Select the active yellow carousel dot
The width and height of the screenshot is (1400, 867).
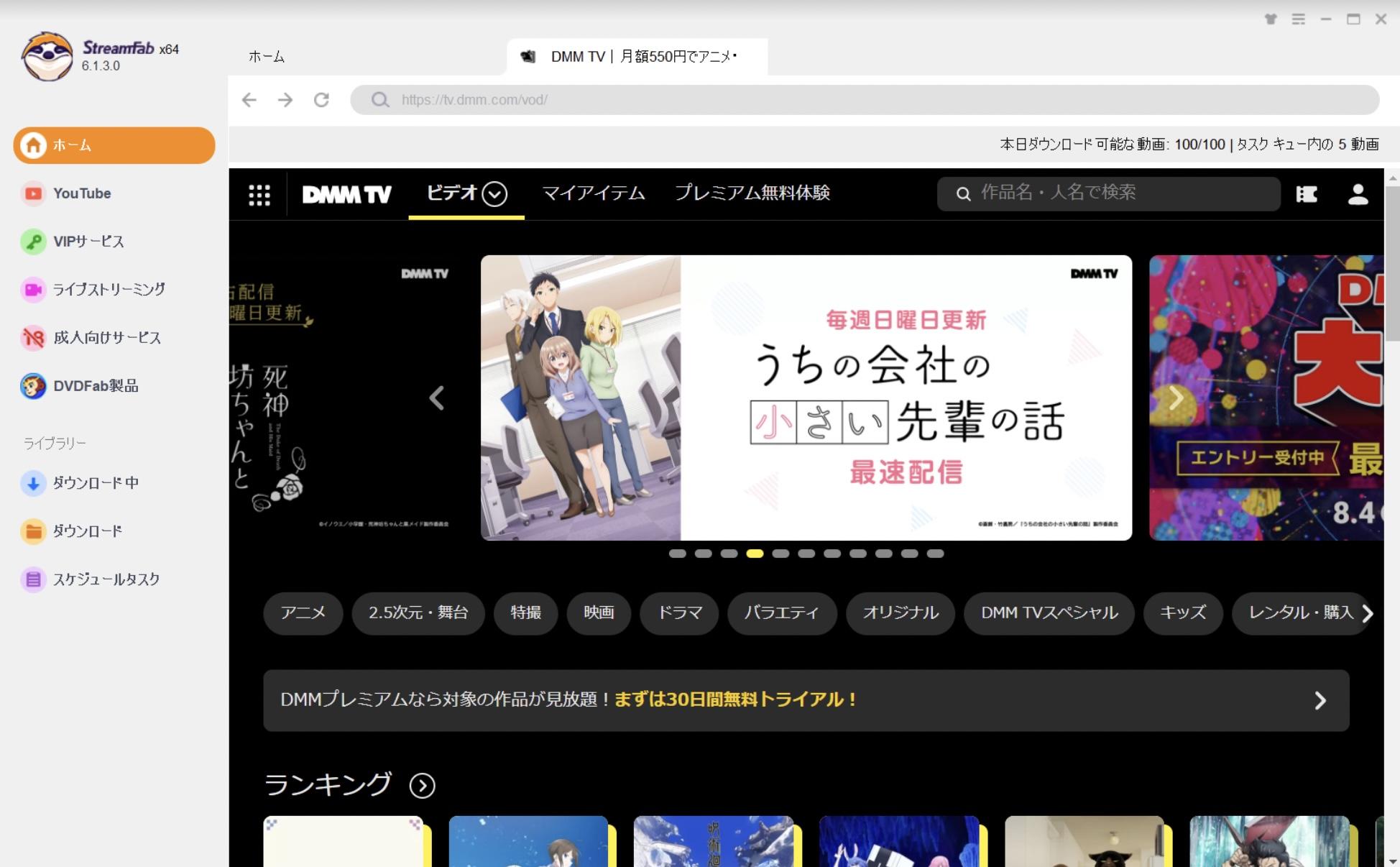coord(755,554)
